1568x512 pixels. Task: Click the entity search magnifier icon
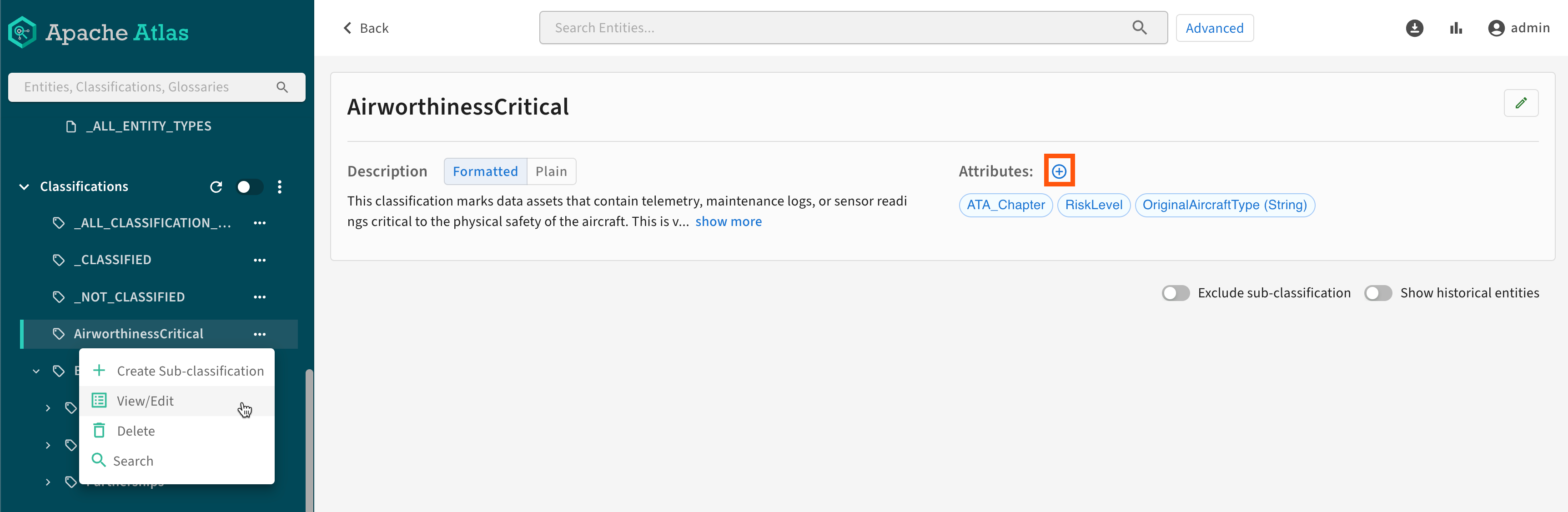point(1139,28)
